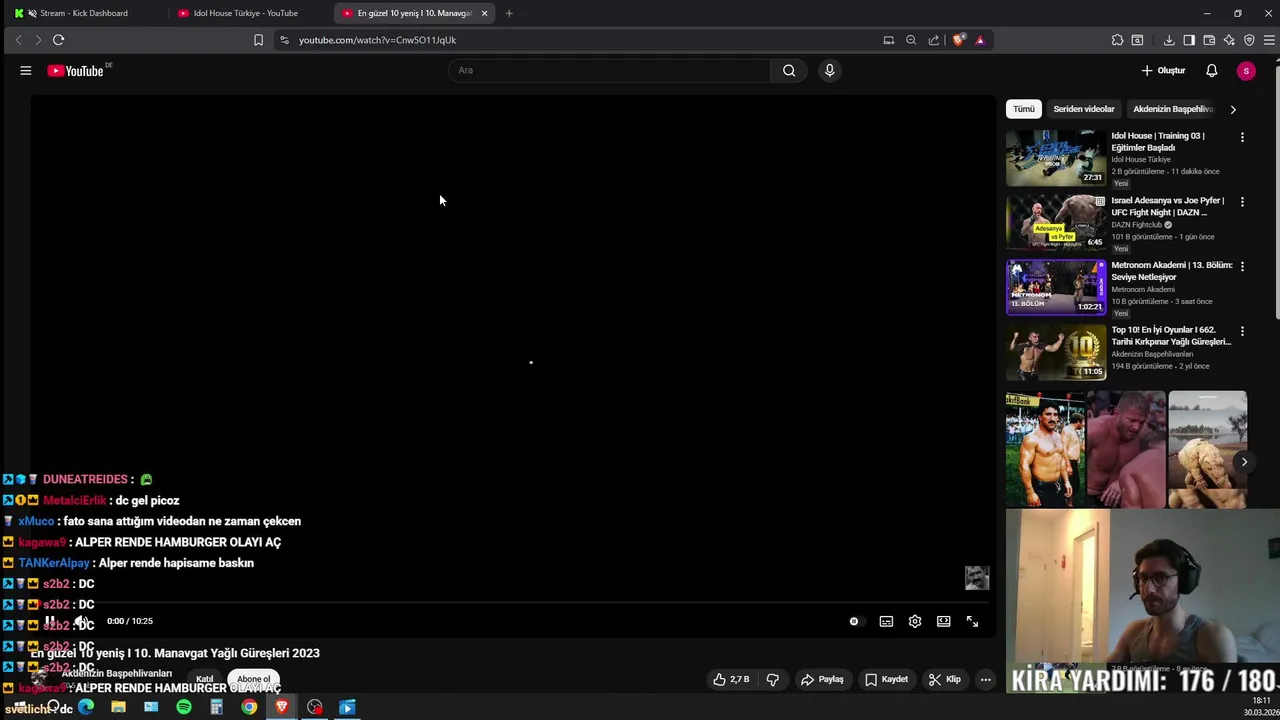The width and height of the screenshot is (1280, 720).
Task: Open options for Idol House Training 03 video
Action: point(1242,137)
